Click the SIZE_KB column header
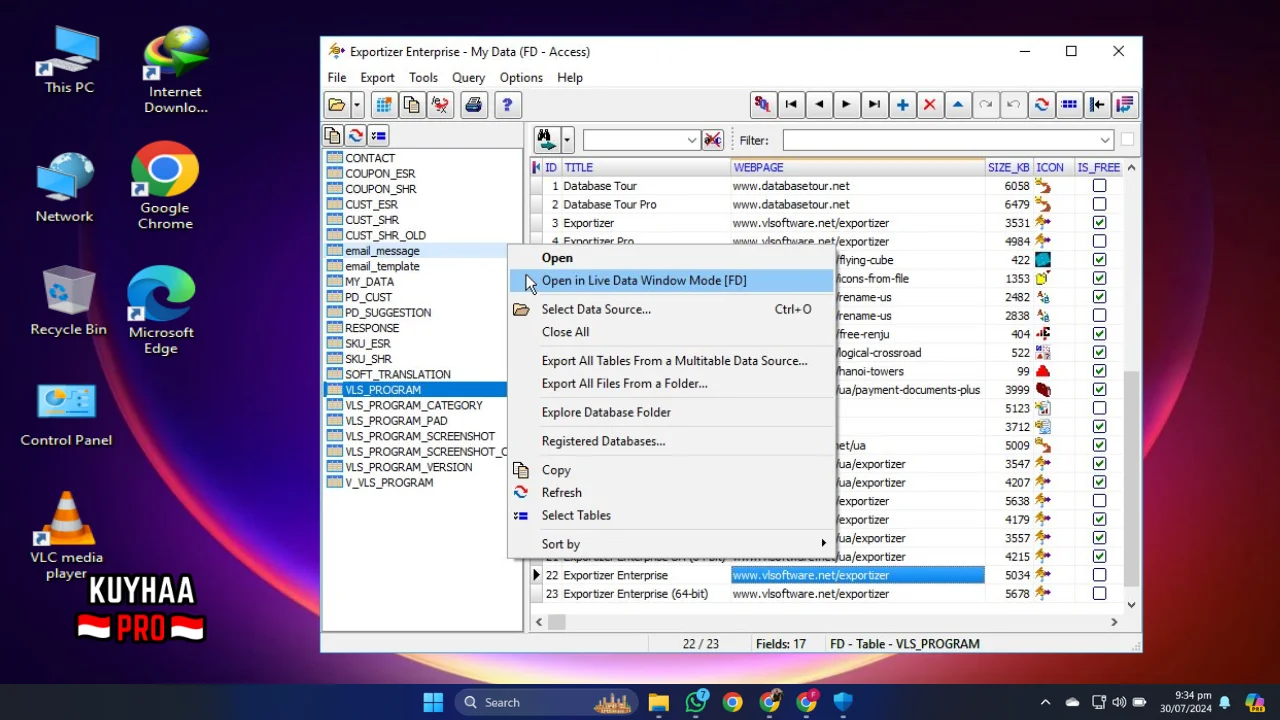Screen dimensions: 1280x720 click(1008, 168)
